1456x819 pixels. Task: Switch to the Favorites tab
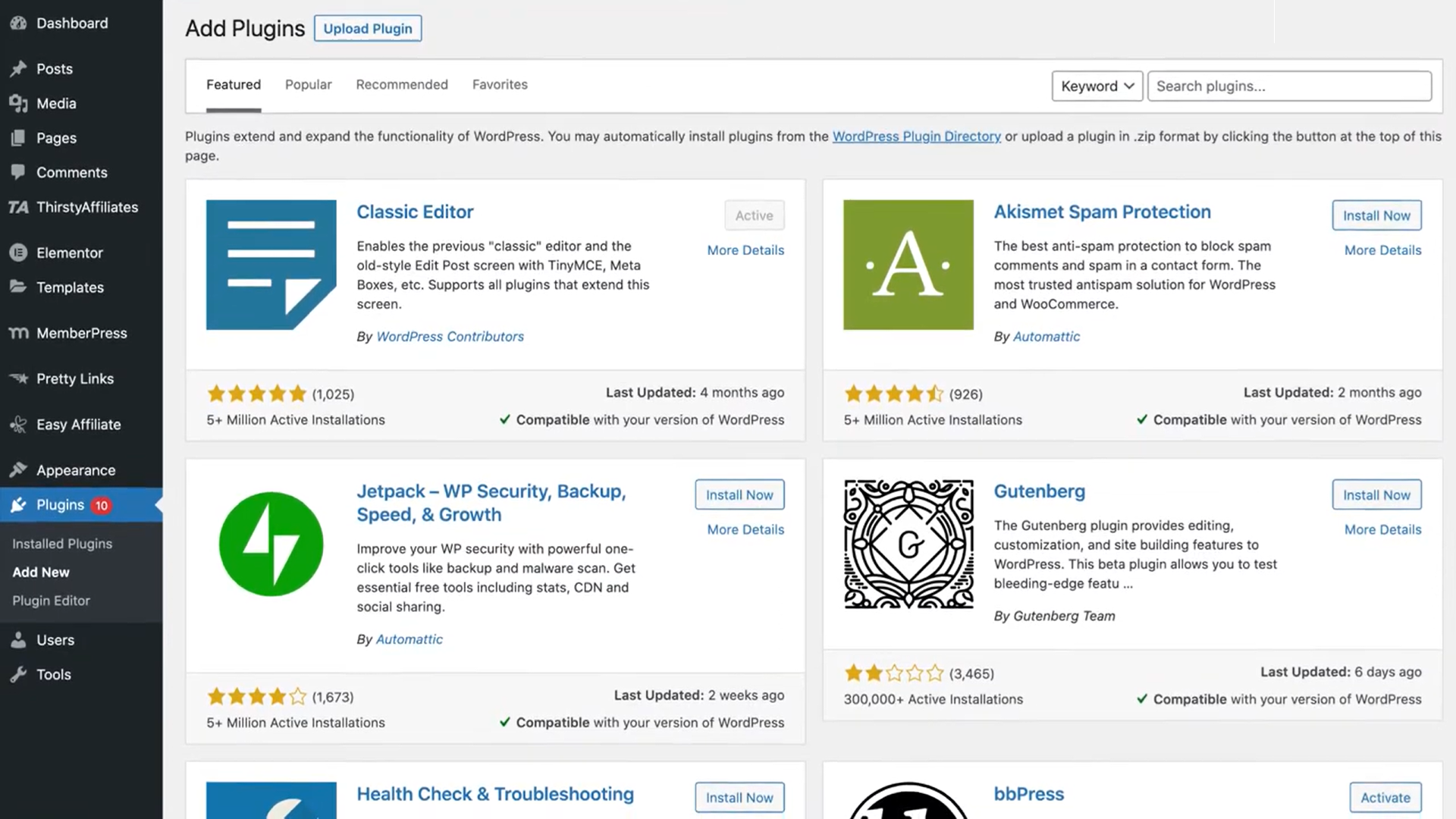500,85
